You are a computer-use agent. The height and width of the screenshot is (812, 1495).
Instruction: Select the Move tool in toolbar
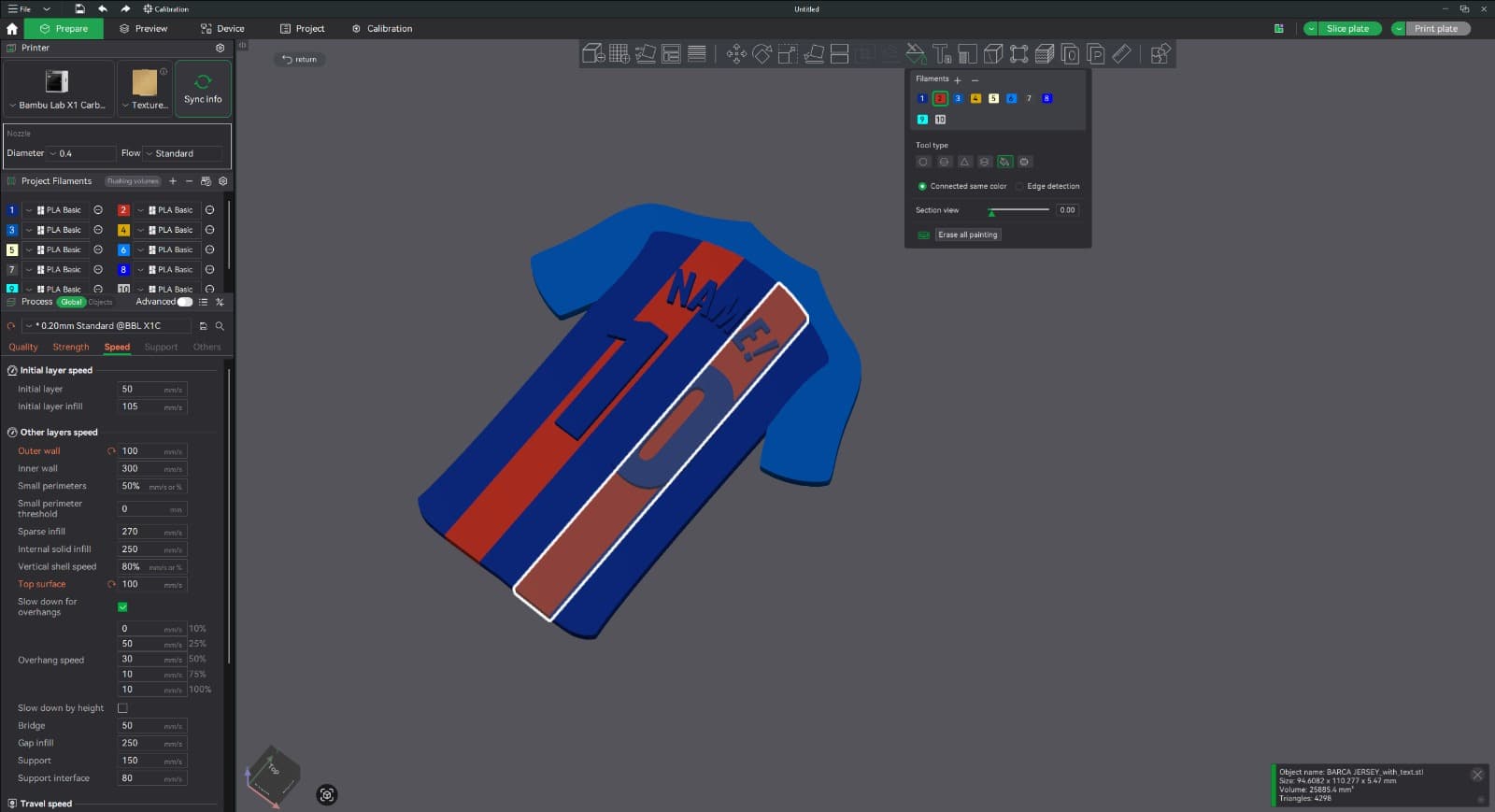[736, 54]
